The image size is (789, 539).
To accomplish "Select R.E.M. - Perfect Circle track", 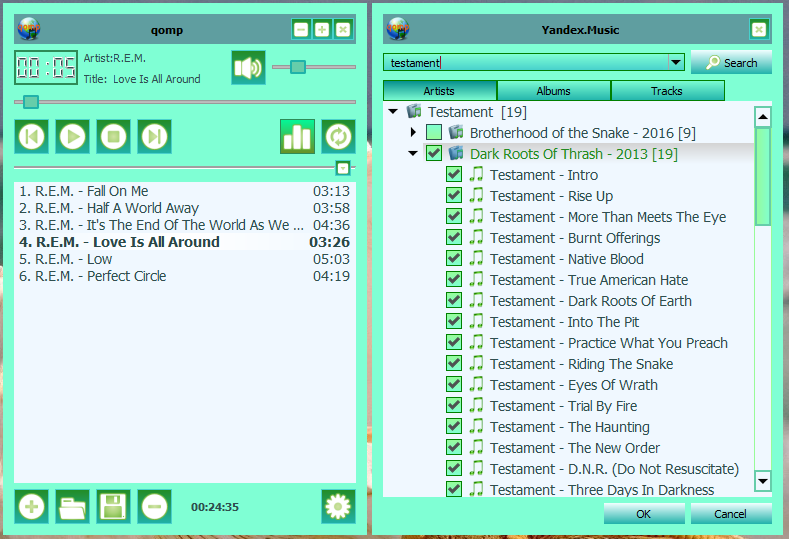I will [185, 276].
